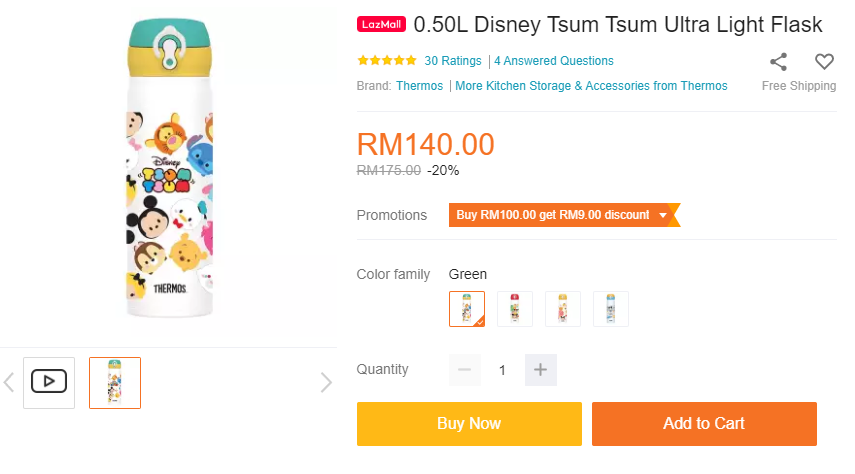855x474 pixels.
Task: Decrease quantity with the minus button
Action: [464, 370]
